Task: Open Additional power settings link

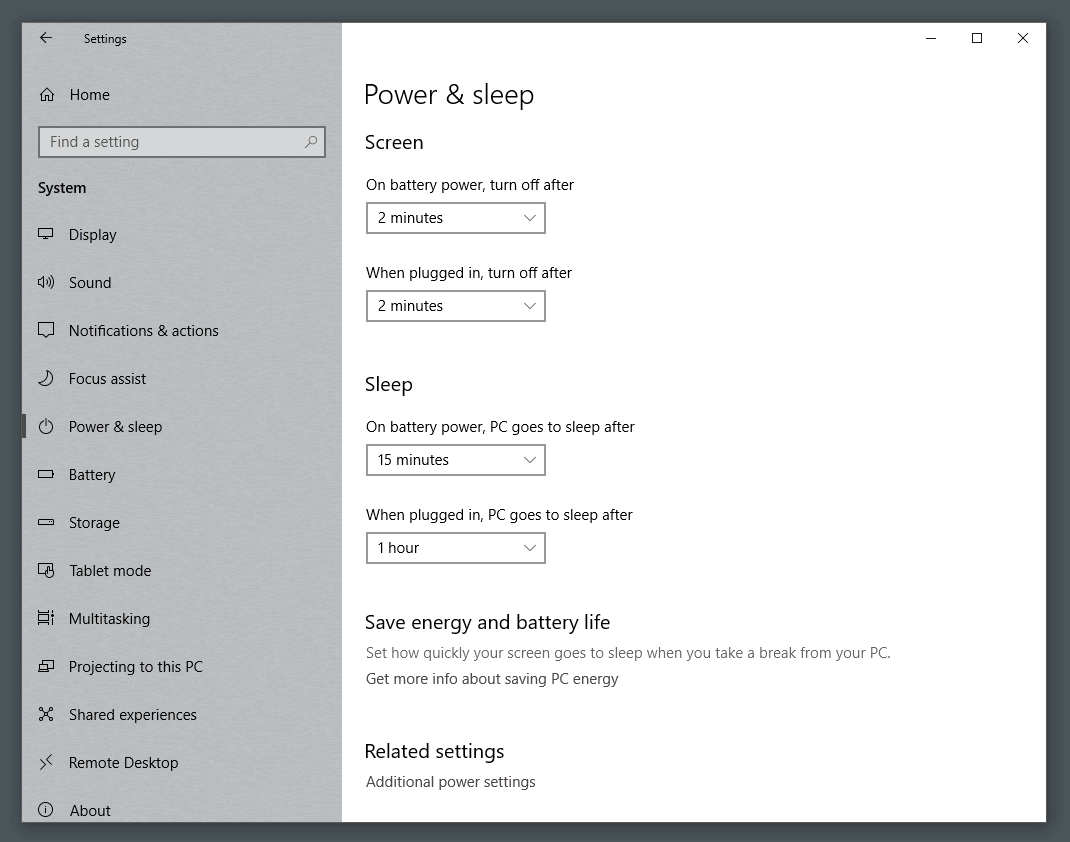Action: (x=450, y=782)
